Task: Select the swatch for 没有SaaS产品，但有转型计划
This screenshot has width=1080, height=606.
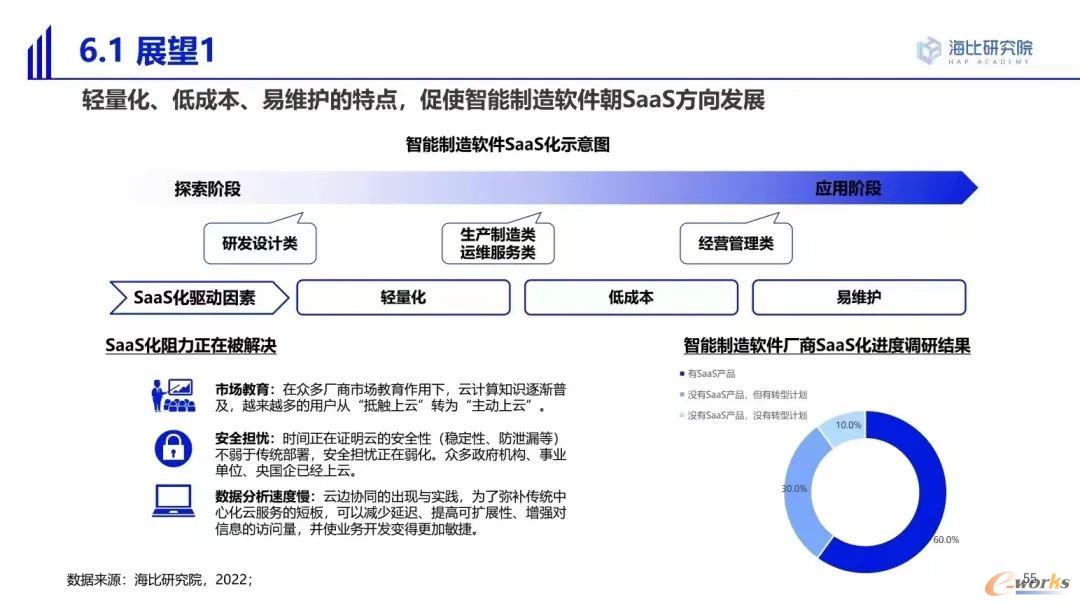Action: pyautogui.click(x=682, y=395)
